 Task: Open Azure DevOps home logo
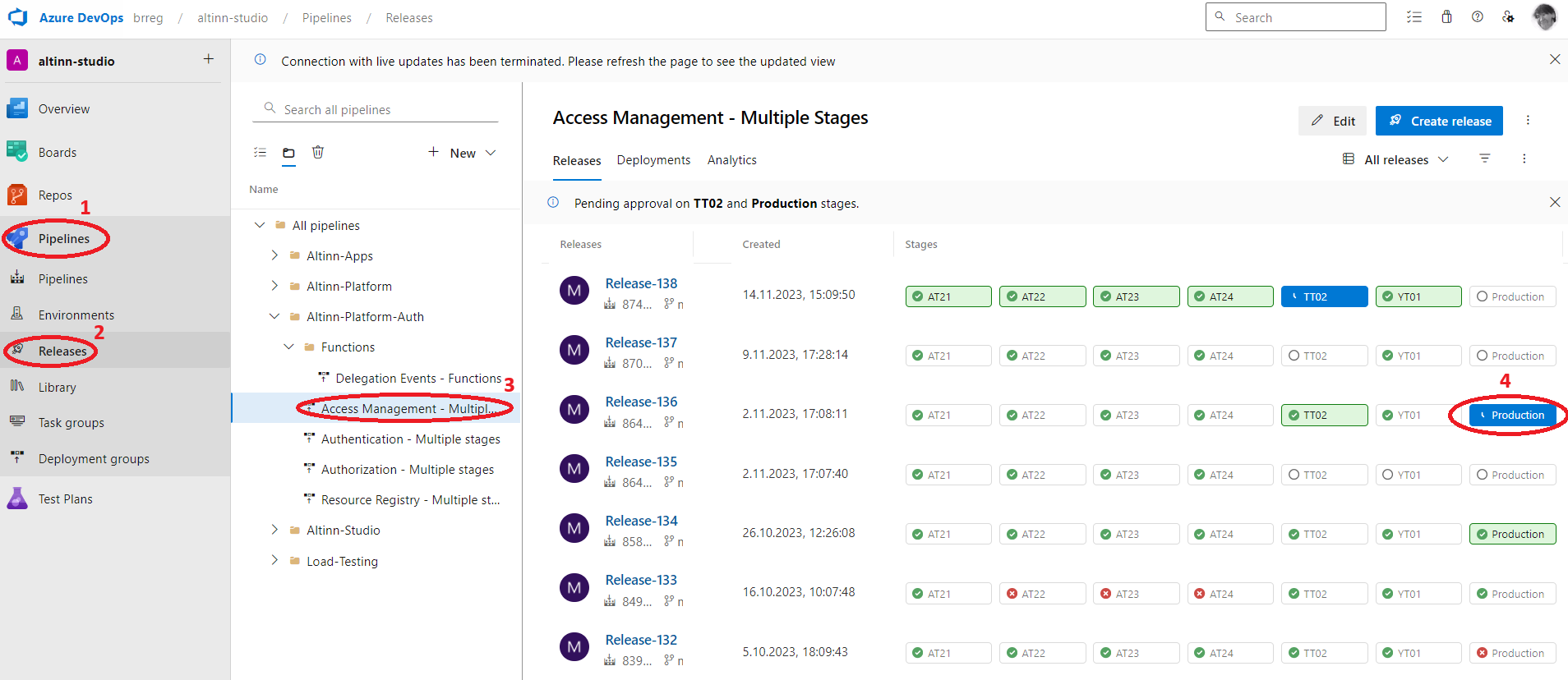tap(18, 17)
